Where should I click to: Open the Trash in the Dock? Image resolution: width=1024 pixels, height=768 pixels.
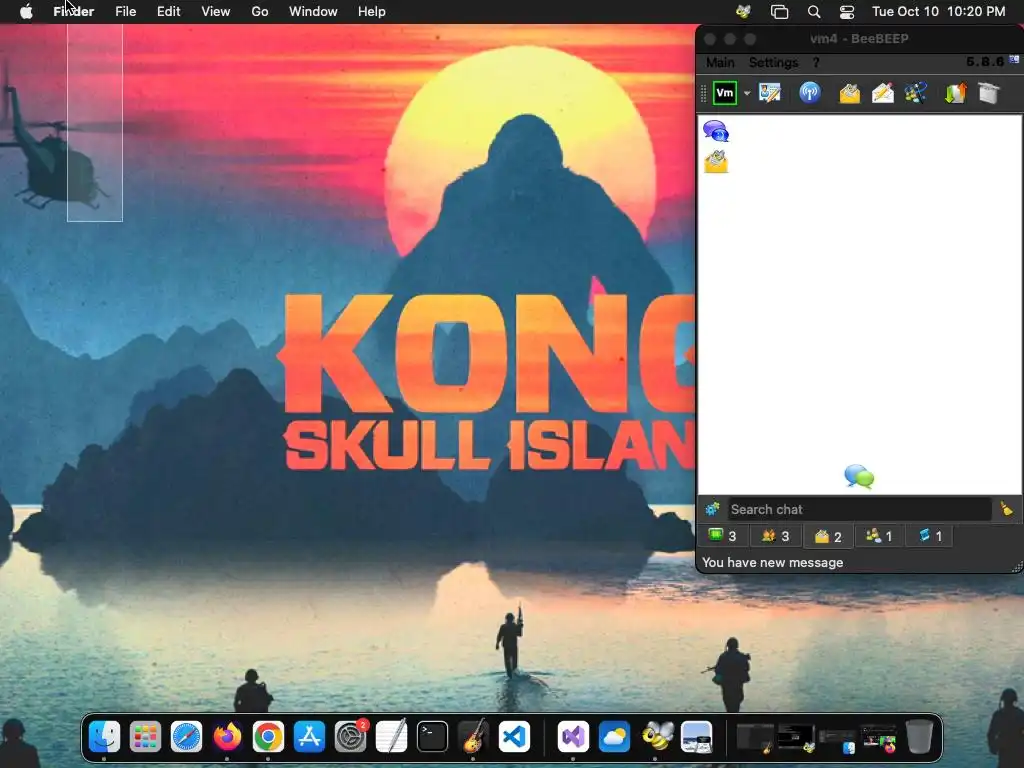[919, 737]
